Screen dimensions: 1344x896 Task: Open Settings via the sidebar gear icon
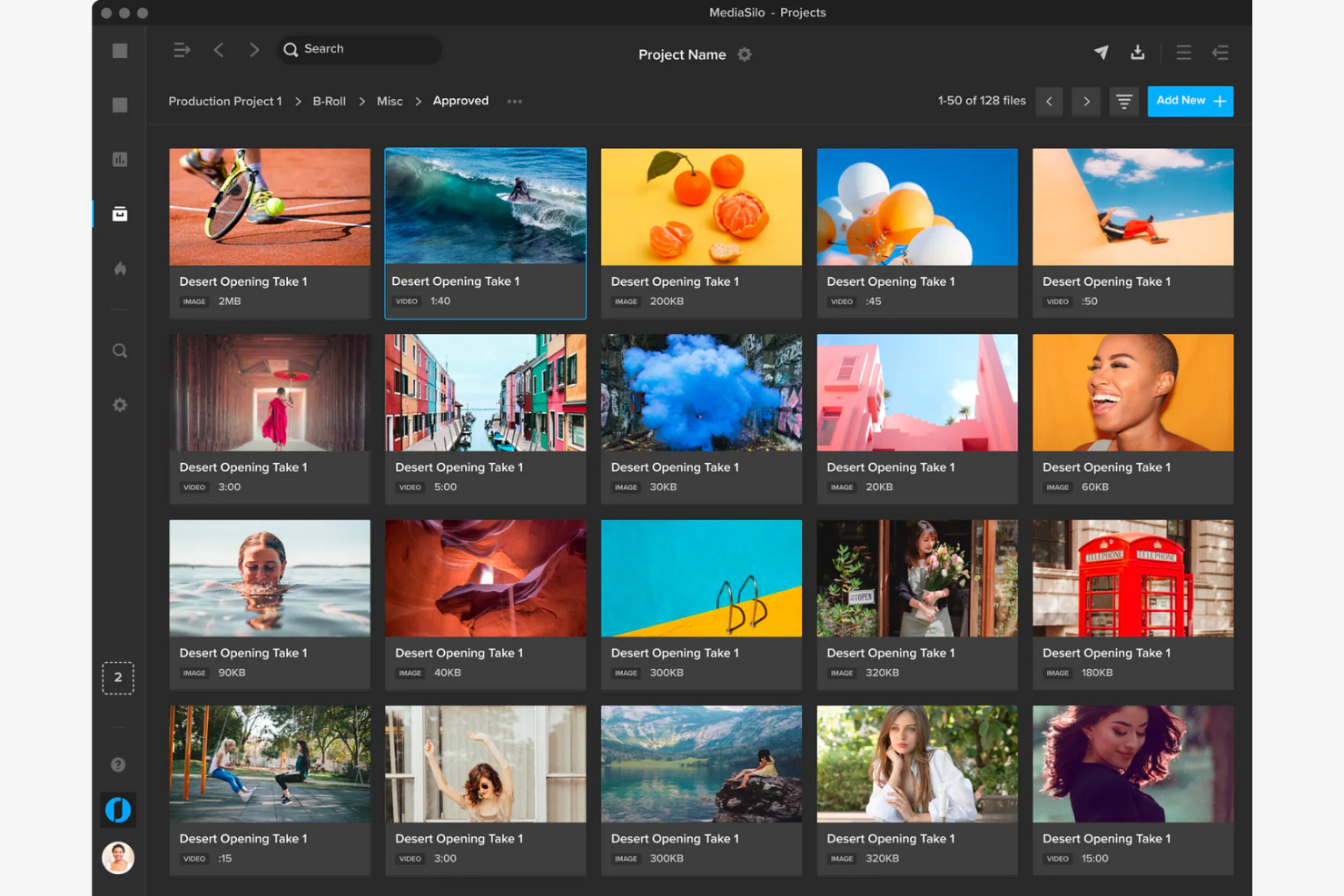(x=119, y=404)
